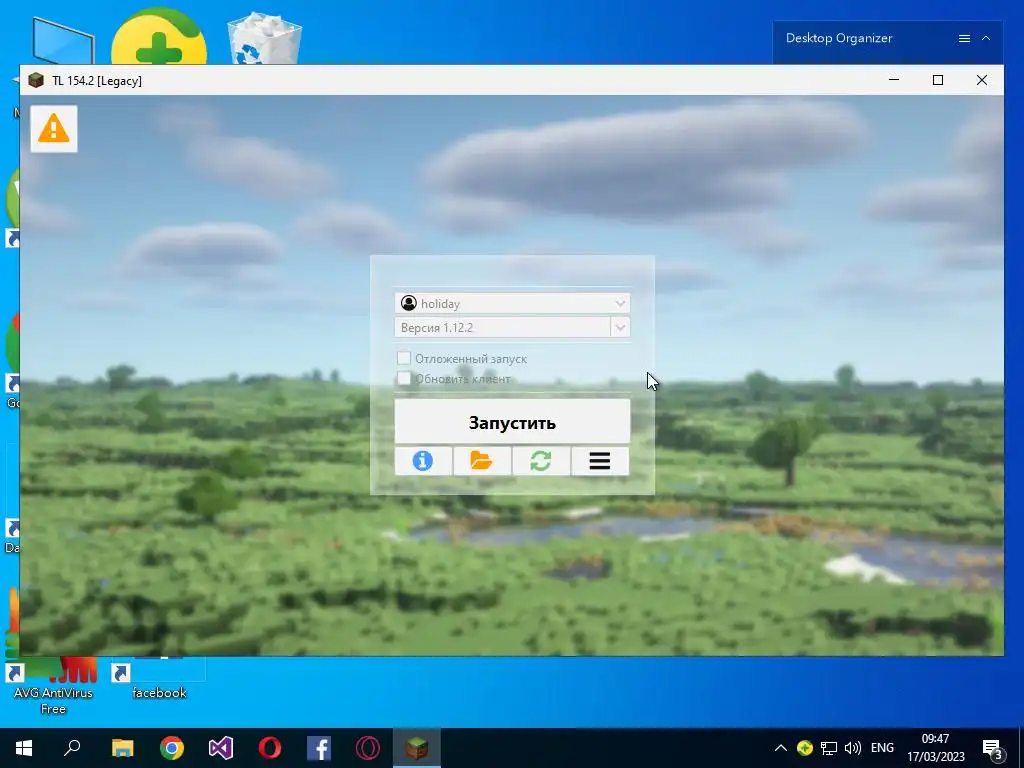Close the TL 154.2 Legacy window
The width and height of the screenshot is (1024, 768).
click(982, 80)
